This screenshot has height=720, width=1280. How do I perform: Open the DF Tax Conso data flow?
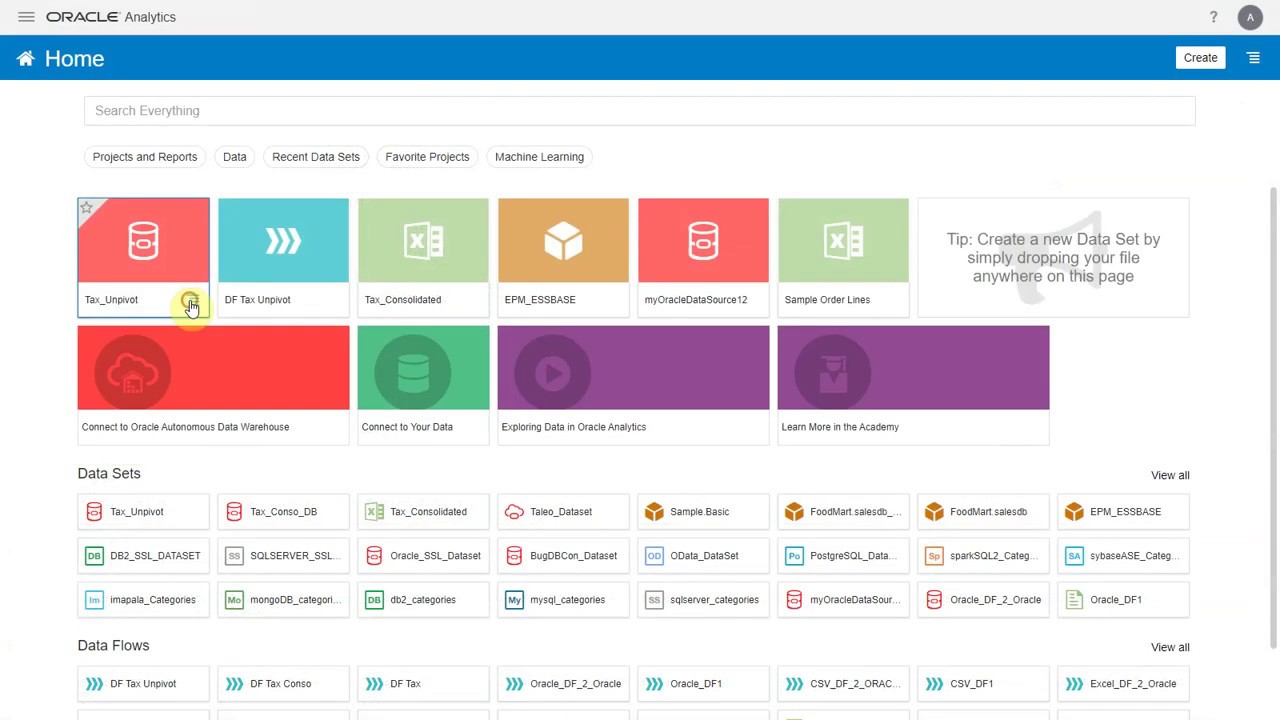pyautogui.click(x=283, y=684)
